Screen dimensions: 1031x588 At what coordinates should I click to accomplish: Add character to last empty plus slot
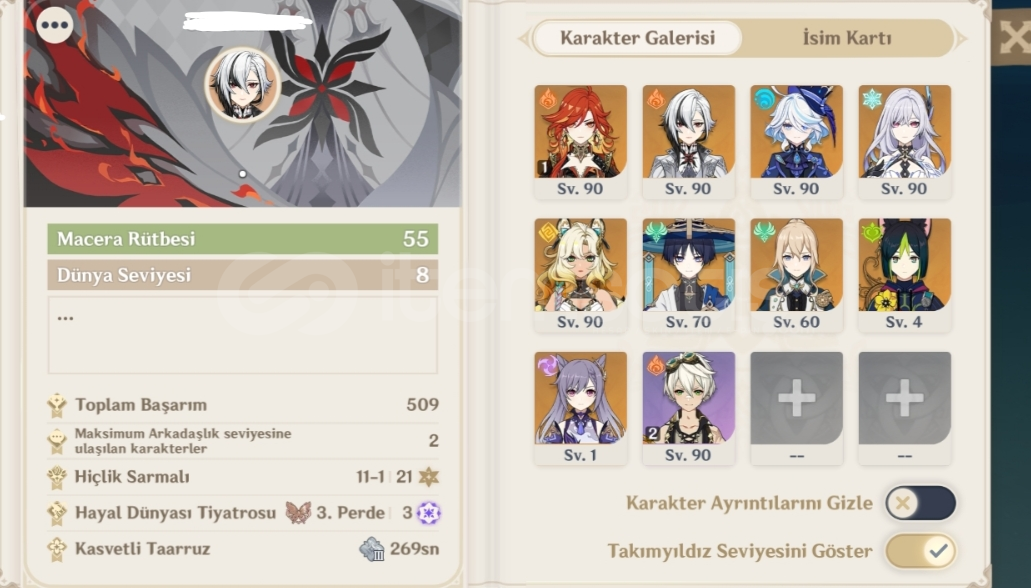[x=904, y=408]
